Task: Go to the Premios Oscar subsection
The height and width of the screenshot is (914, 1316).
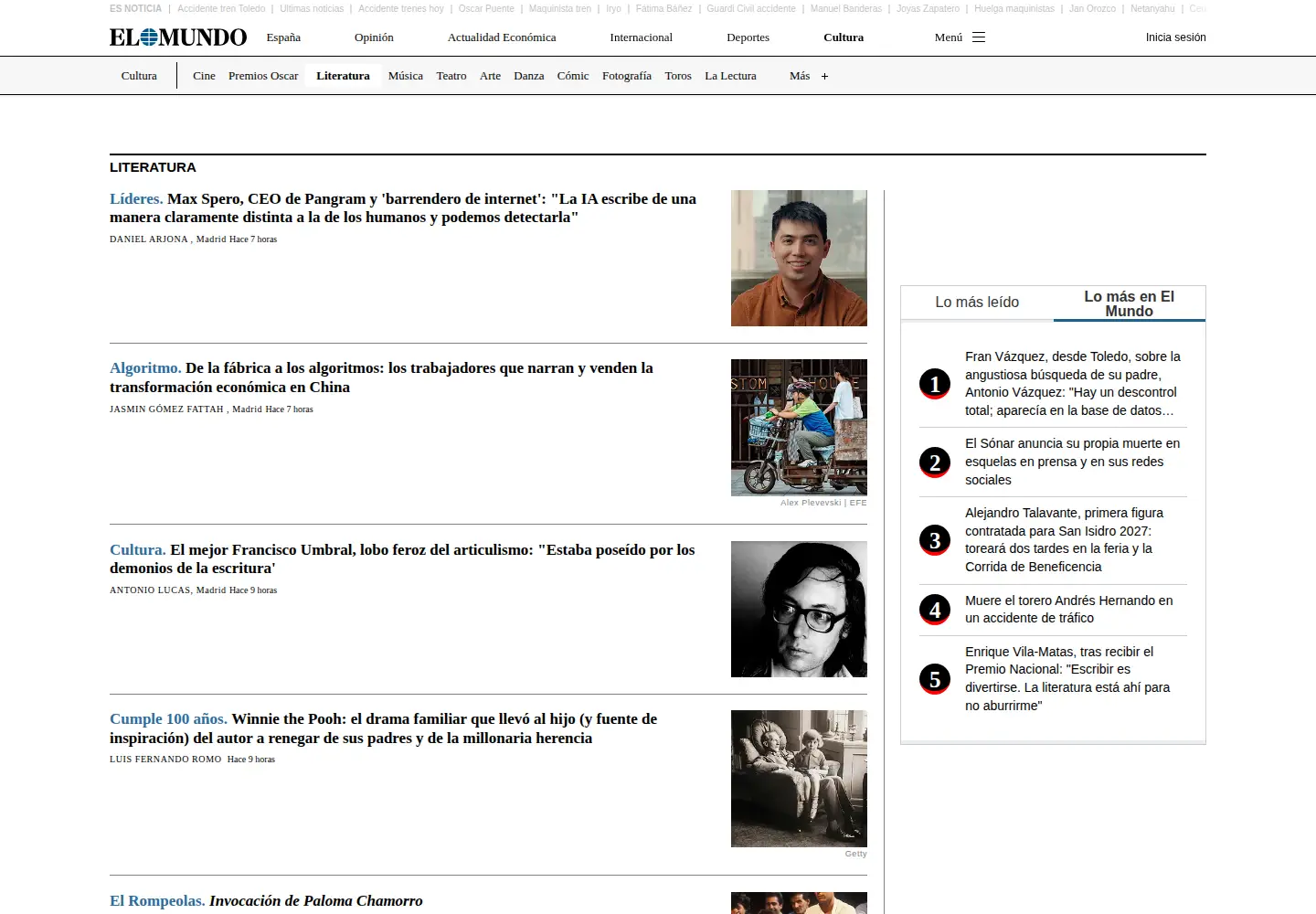Action: (x=263, y=76)
